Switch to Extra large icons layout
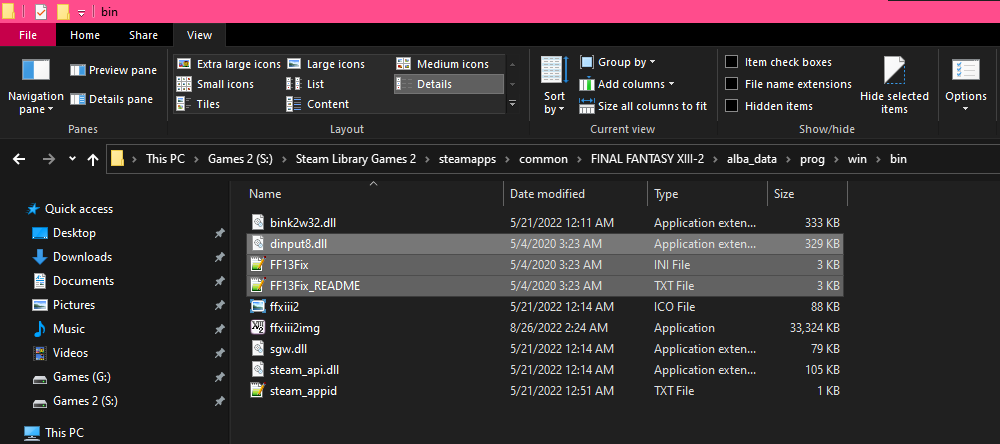This screenshot has height=444, width=1000. click(229, 64)
